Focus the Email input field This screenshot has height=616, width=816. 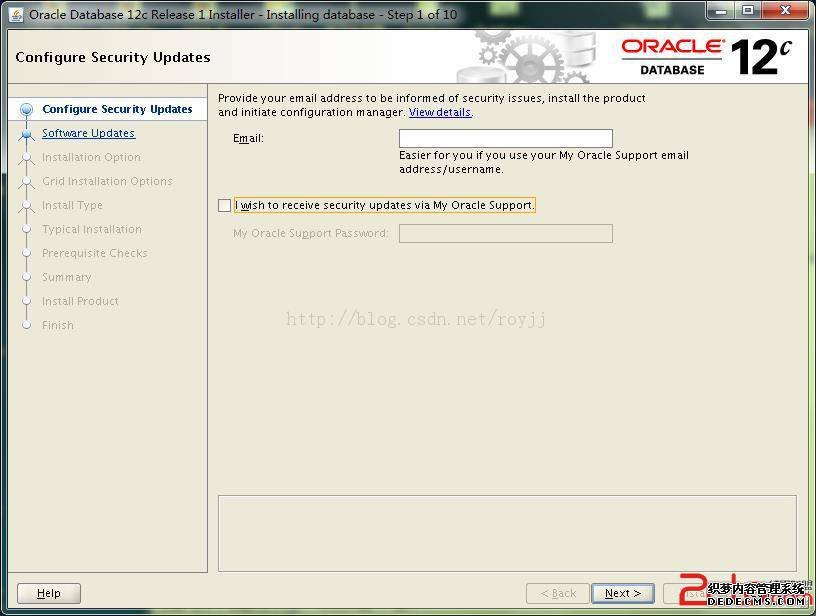click(505, 139)
